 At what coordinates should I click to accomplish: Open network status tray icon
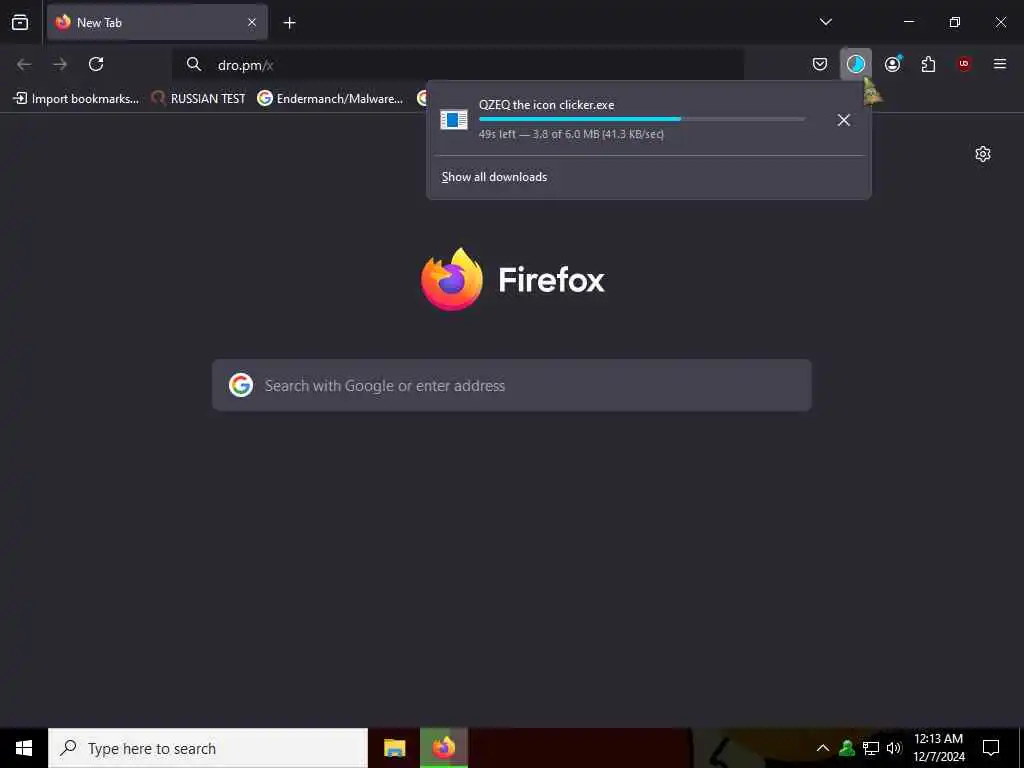point(871,748)
